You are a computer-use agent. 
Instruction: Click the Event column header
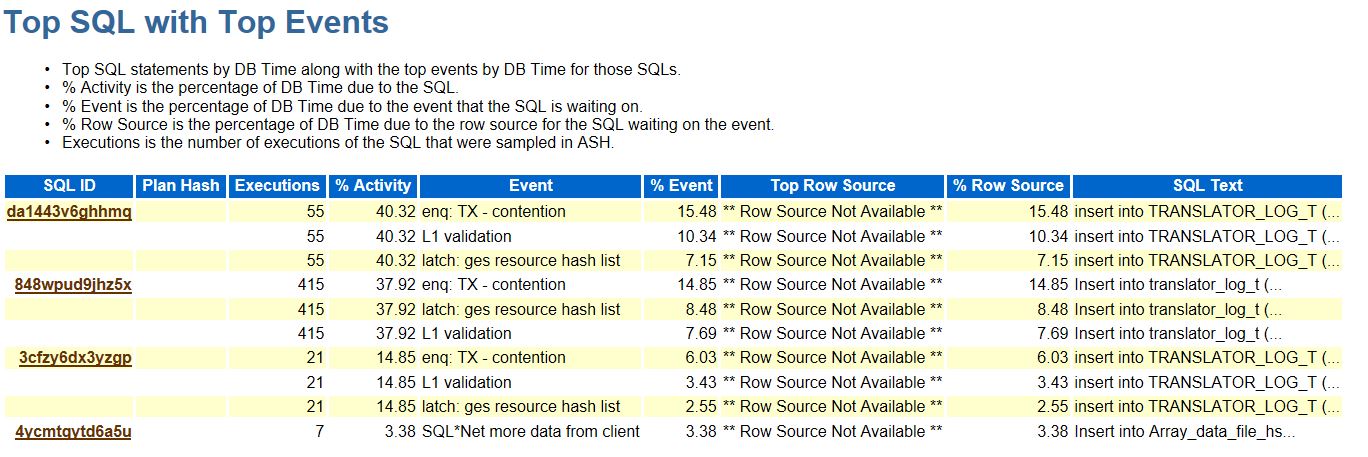click(531, 186)
